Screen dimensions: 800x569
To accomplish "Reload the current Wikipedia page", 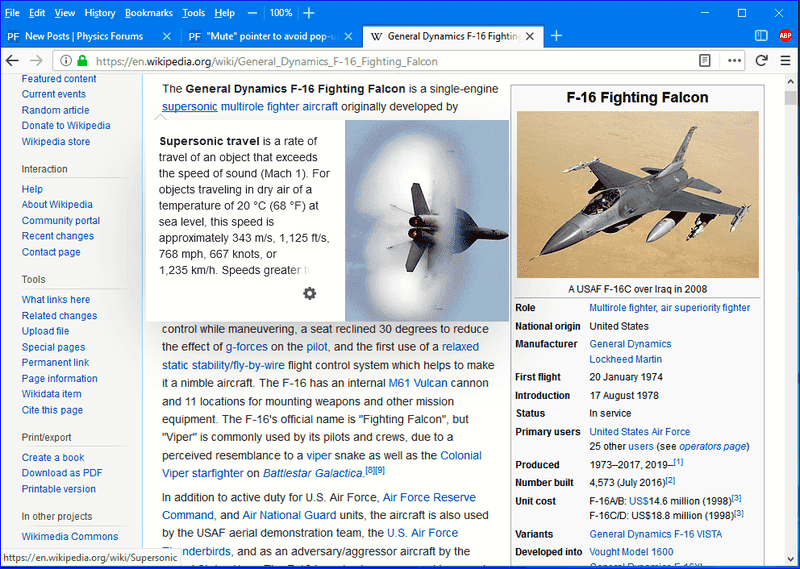I will pos(762,61).
